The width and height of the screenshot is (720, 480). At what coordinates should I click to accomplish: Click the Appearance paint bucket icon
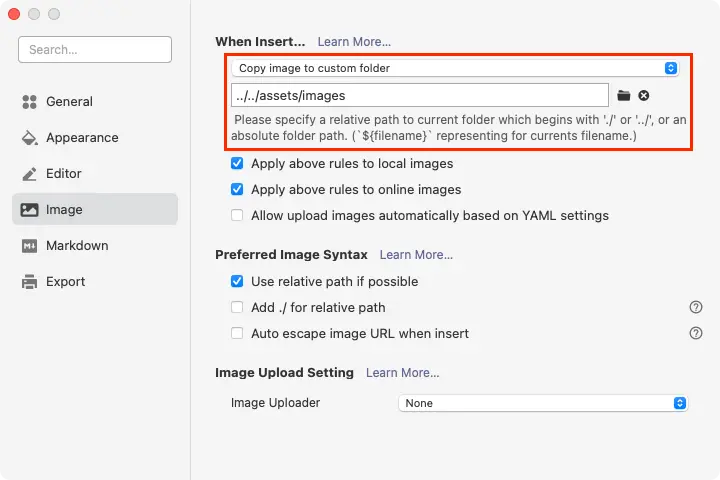(x=29, y=137)
